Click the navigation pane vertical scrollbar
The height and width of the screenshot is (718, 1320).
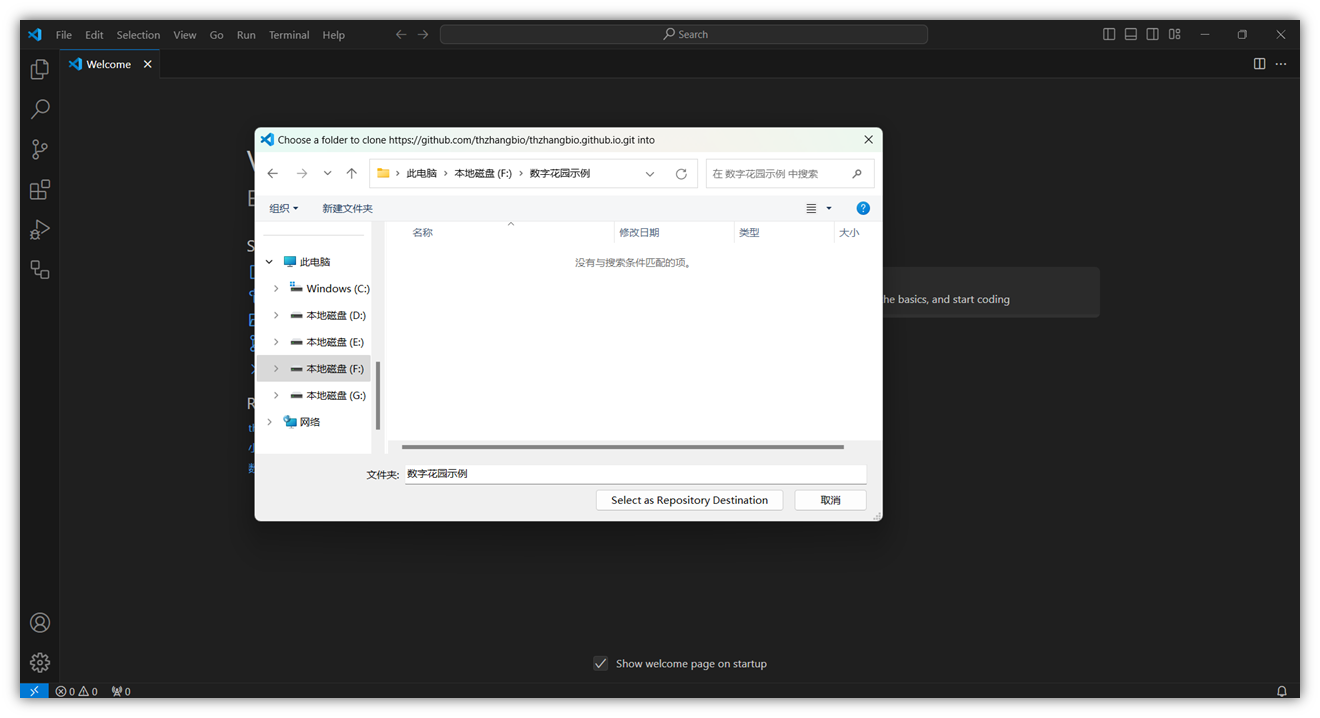tap(378, 395)
